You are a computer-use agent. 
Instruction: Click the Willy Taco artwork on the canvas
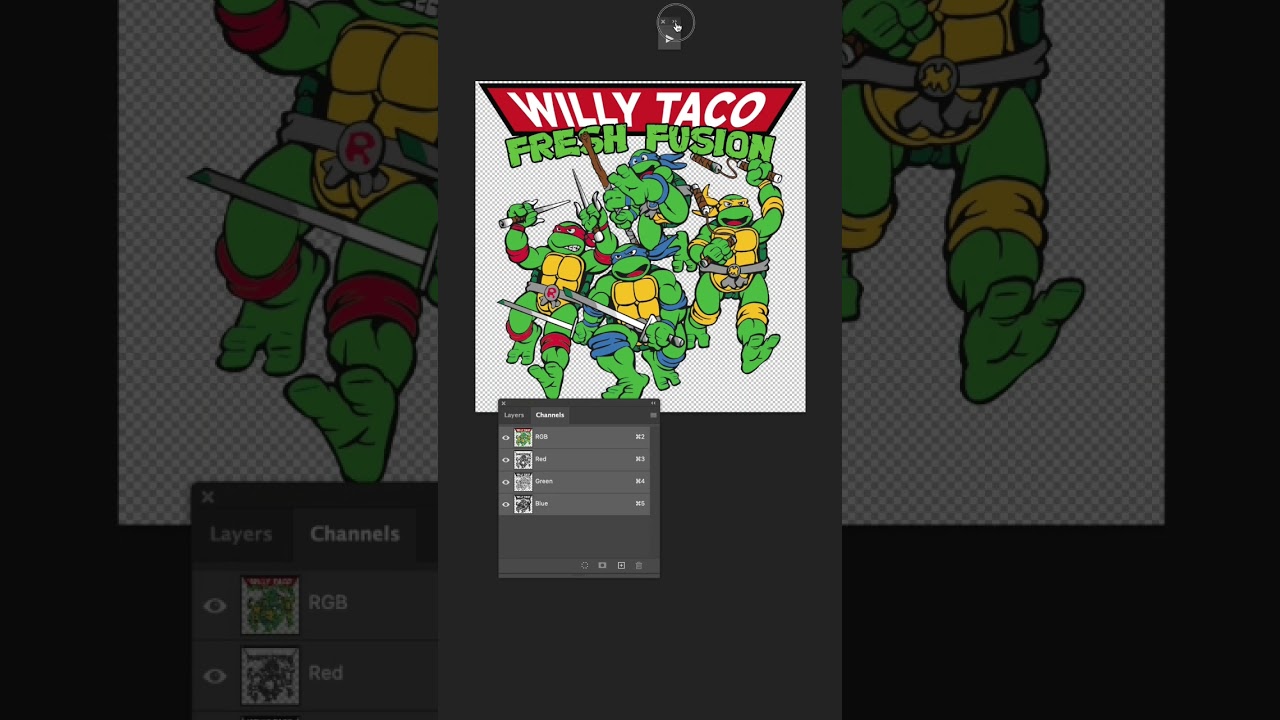tap(640, 246)
